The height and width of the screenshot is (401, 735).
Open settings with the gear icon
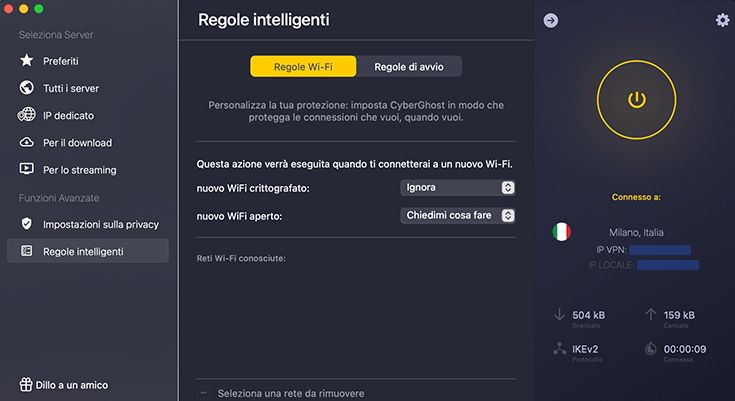[722, 20]
